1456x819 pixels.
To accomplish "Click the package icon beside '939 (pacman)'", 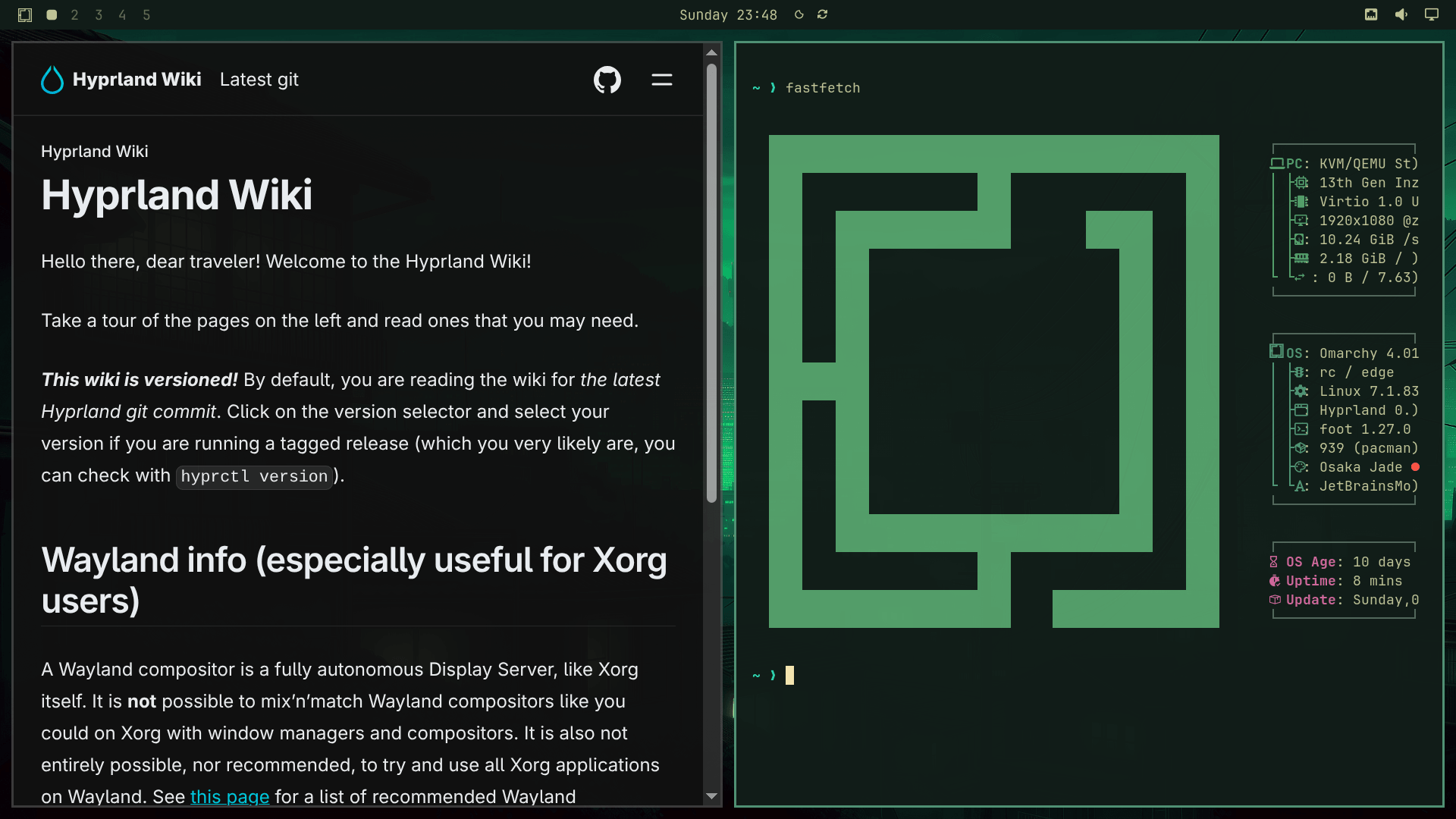I will 1301,448.
